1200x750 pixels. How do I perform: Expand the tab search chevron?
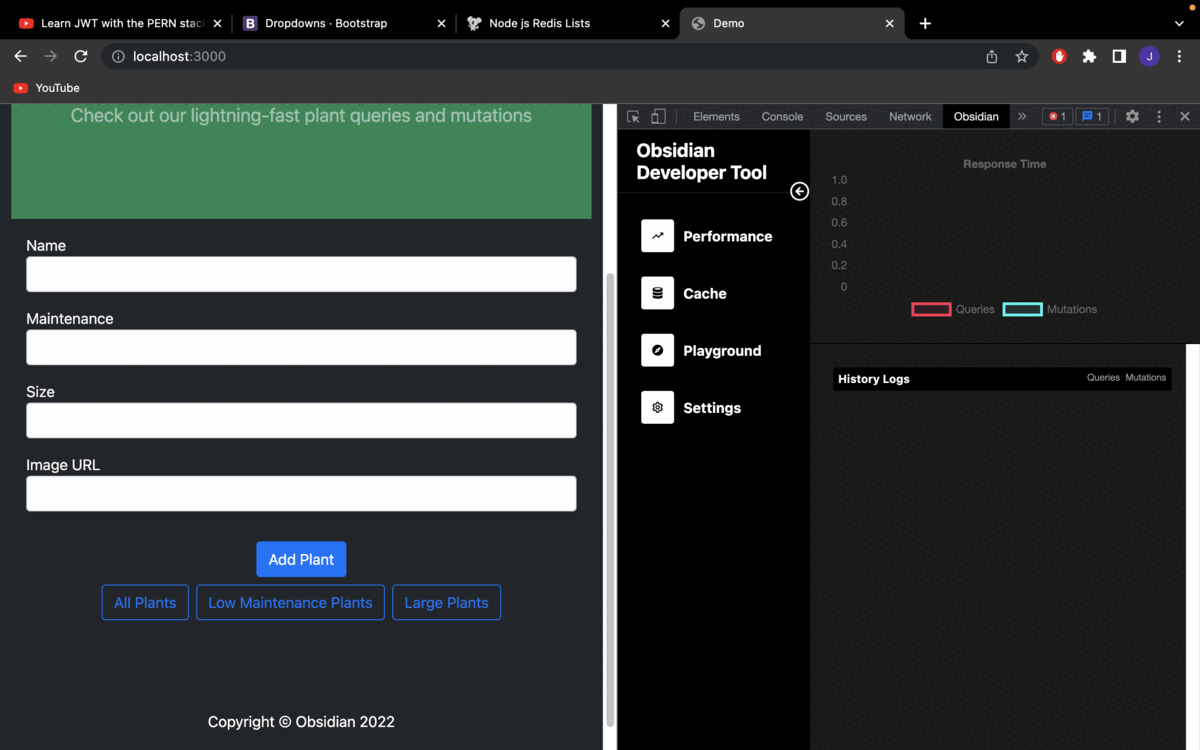(1179, 23)
